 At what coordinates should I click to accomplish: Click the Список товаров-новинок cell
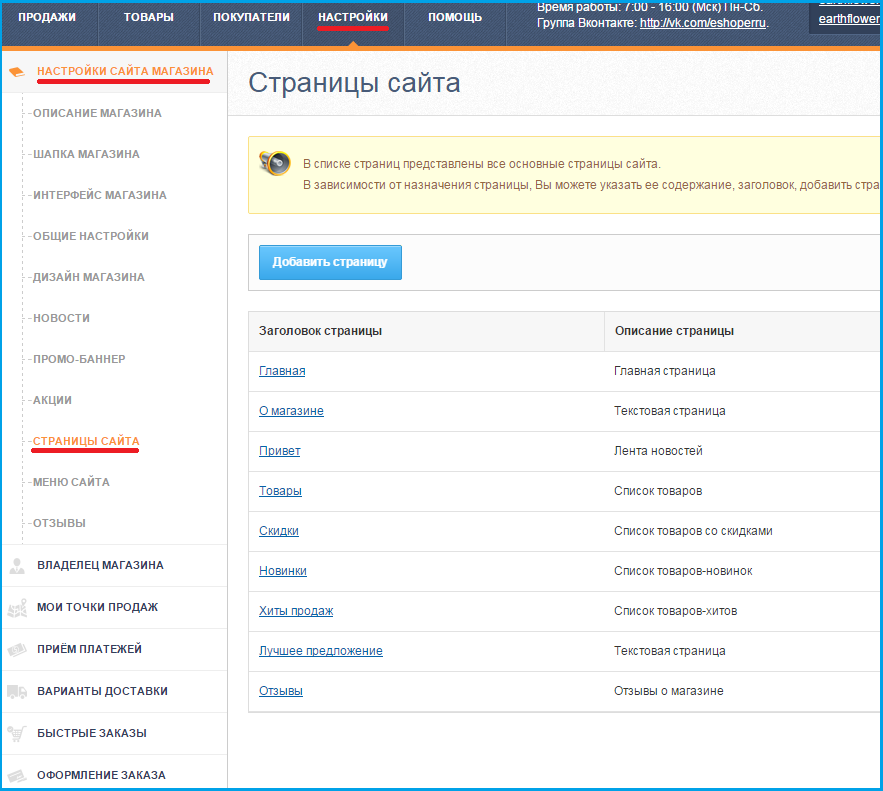point(683,571)
